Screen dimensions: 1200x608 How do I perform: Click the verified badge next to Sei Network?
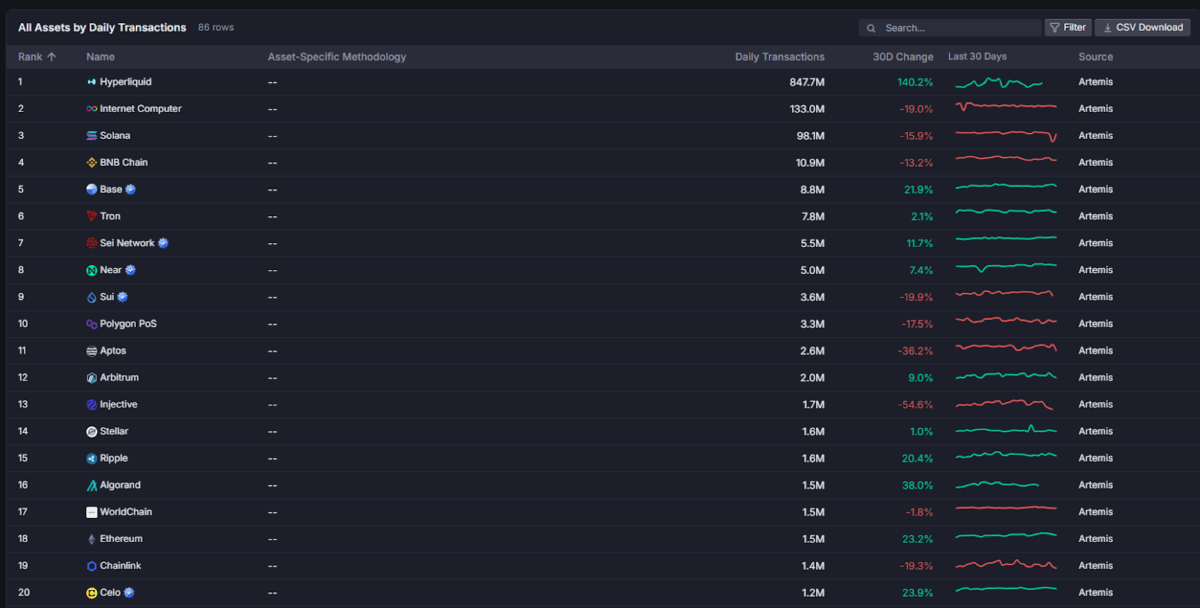164,243
